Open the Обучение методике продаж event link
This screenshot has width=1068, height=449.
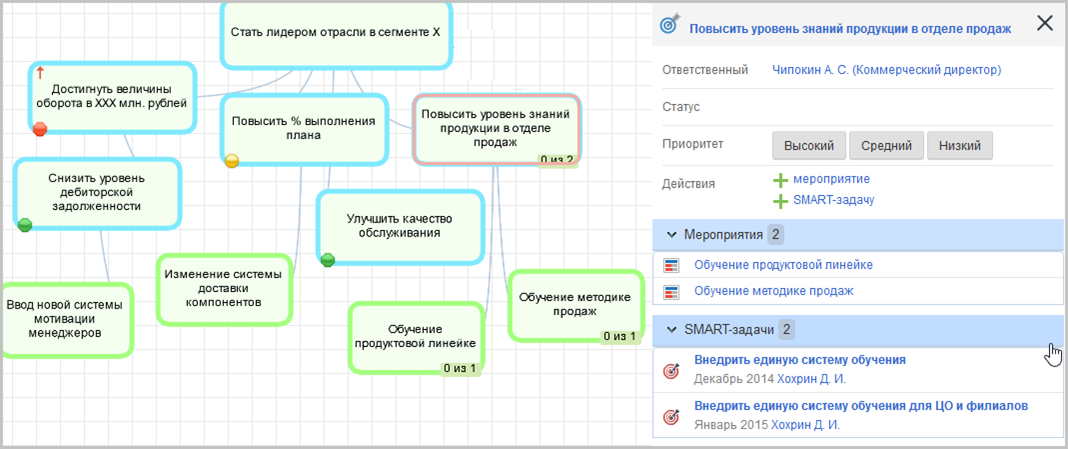tap(774, 291)
